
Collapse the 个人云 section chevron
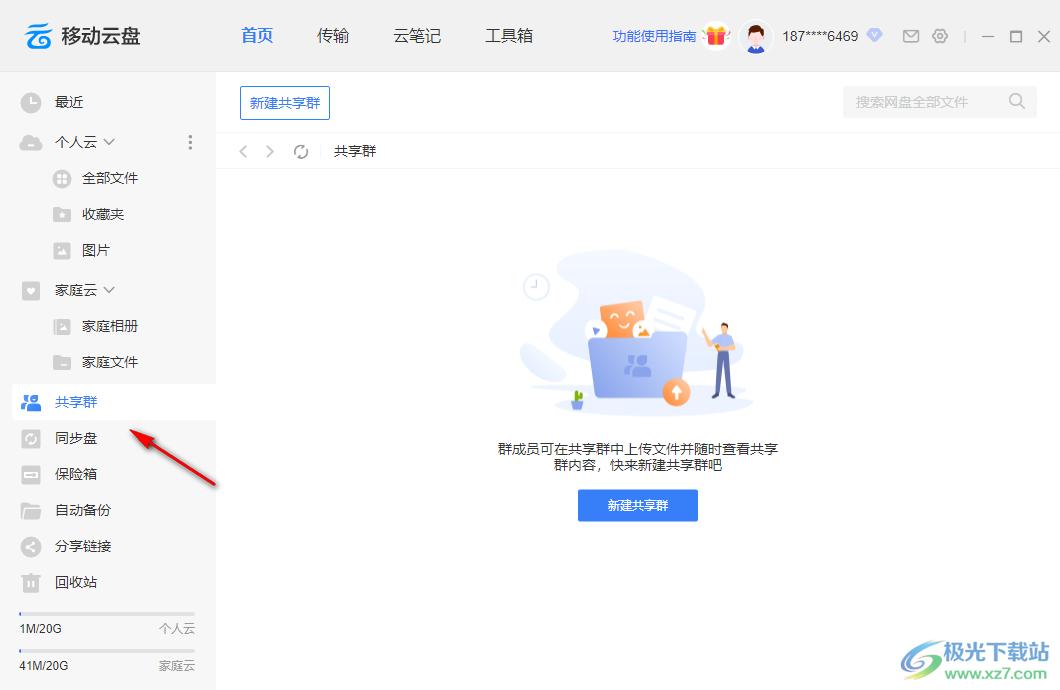click(x=110, y=142)
